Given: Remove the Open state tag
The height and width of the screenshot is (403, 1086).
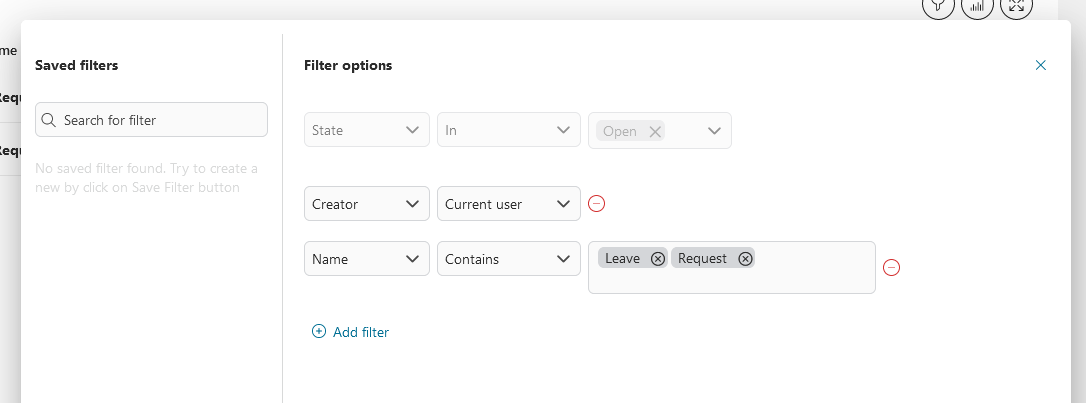Looking at the screenshot, I should tap(655, 131).
